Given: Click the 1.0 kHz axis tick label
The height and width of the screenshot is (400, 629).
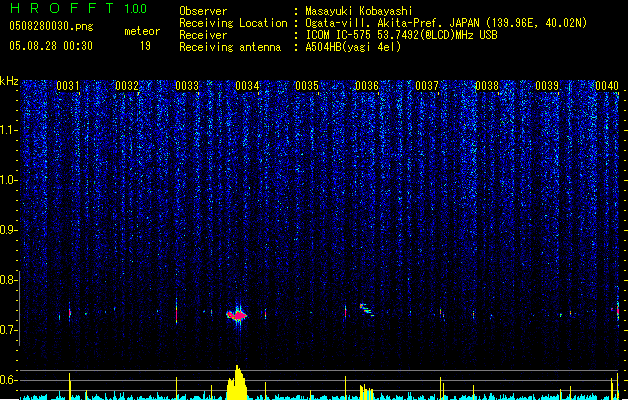Looking at the screenshot, I should (8, 180).
